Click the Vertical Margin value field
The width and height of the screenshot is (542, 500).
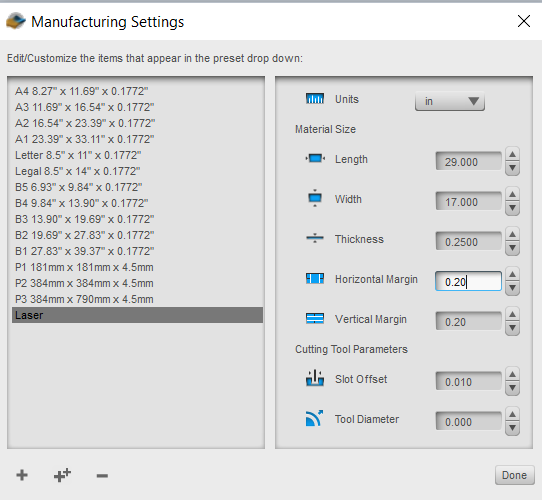coord(468,321)
